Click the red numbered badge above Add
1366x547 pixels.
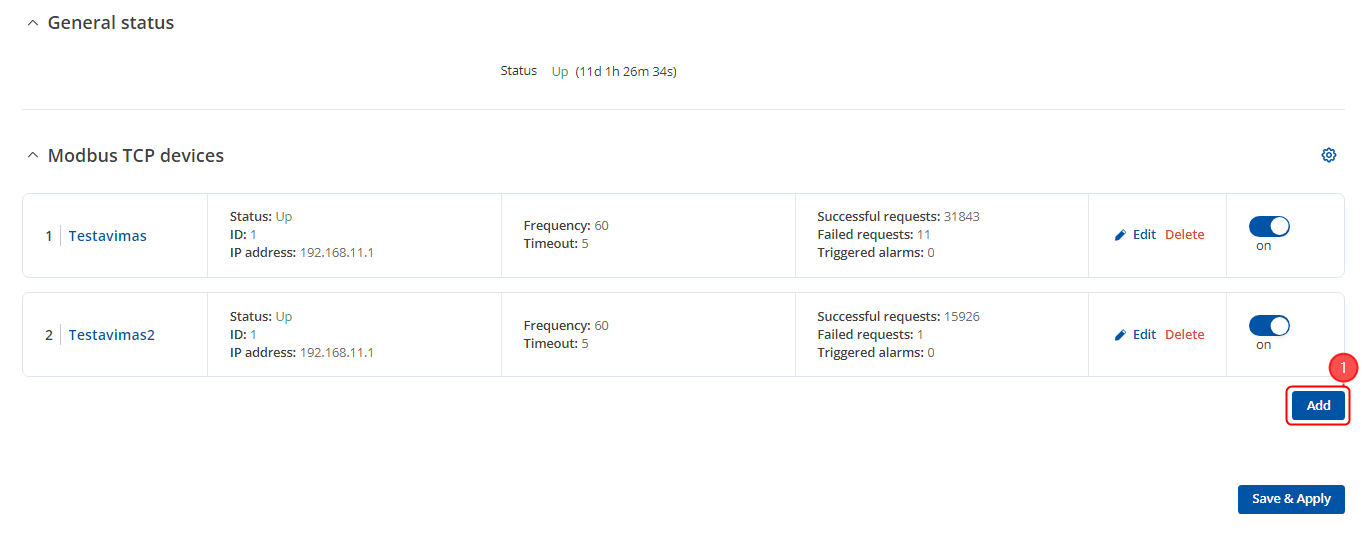tap(1343, 368)
